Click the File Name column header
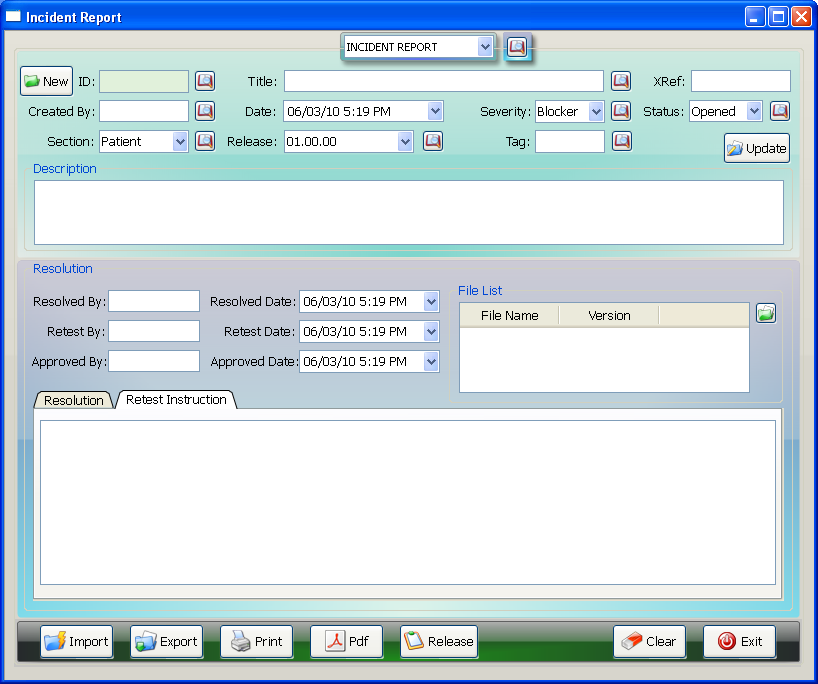The image size is (818, 684). 510,316
